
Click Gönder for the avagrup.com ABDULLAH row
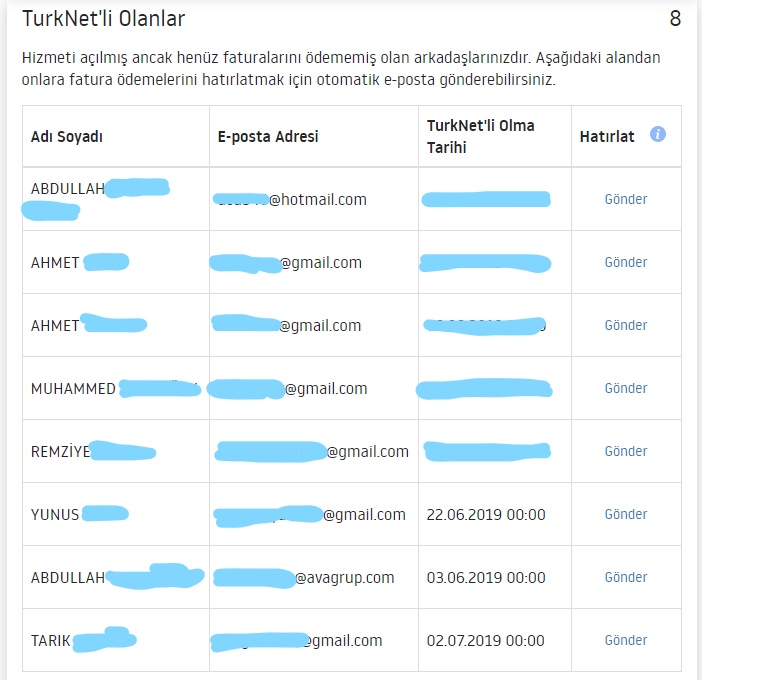[x=626, y=577]
